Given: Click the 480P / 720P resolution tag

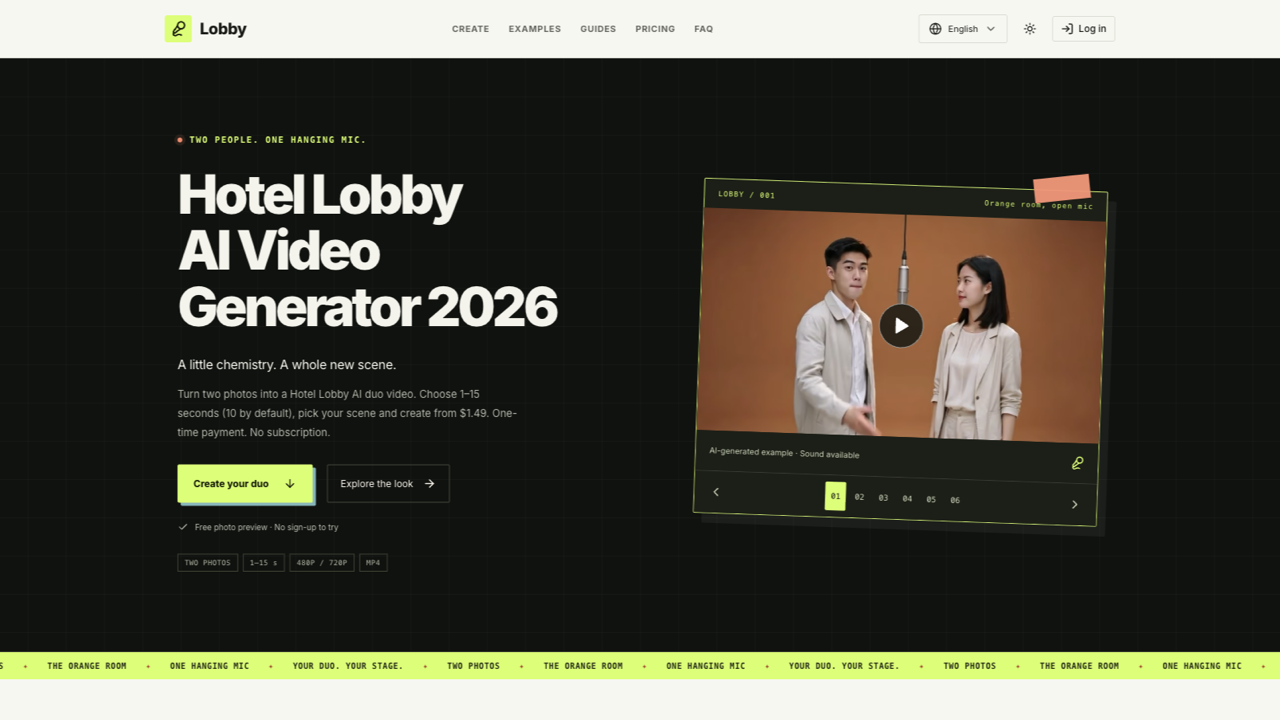Looking at the screenshot, I should pyautogui.click(x=322, y=563).
